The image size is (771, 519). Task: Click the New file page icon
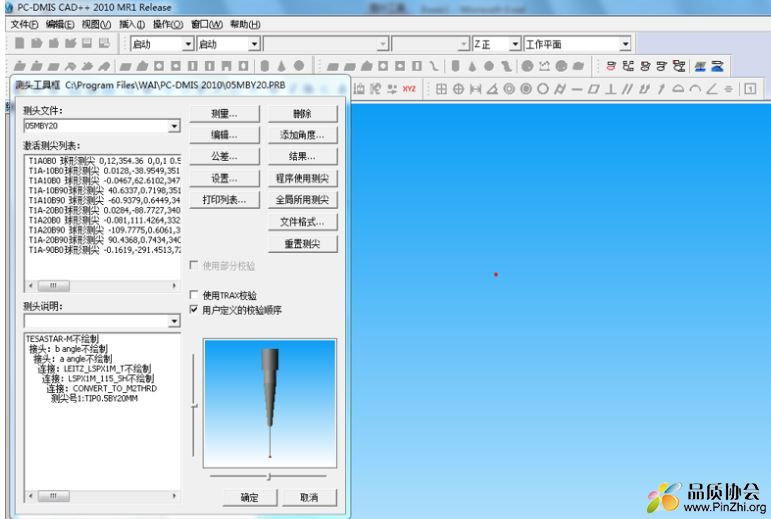20,43
